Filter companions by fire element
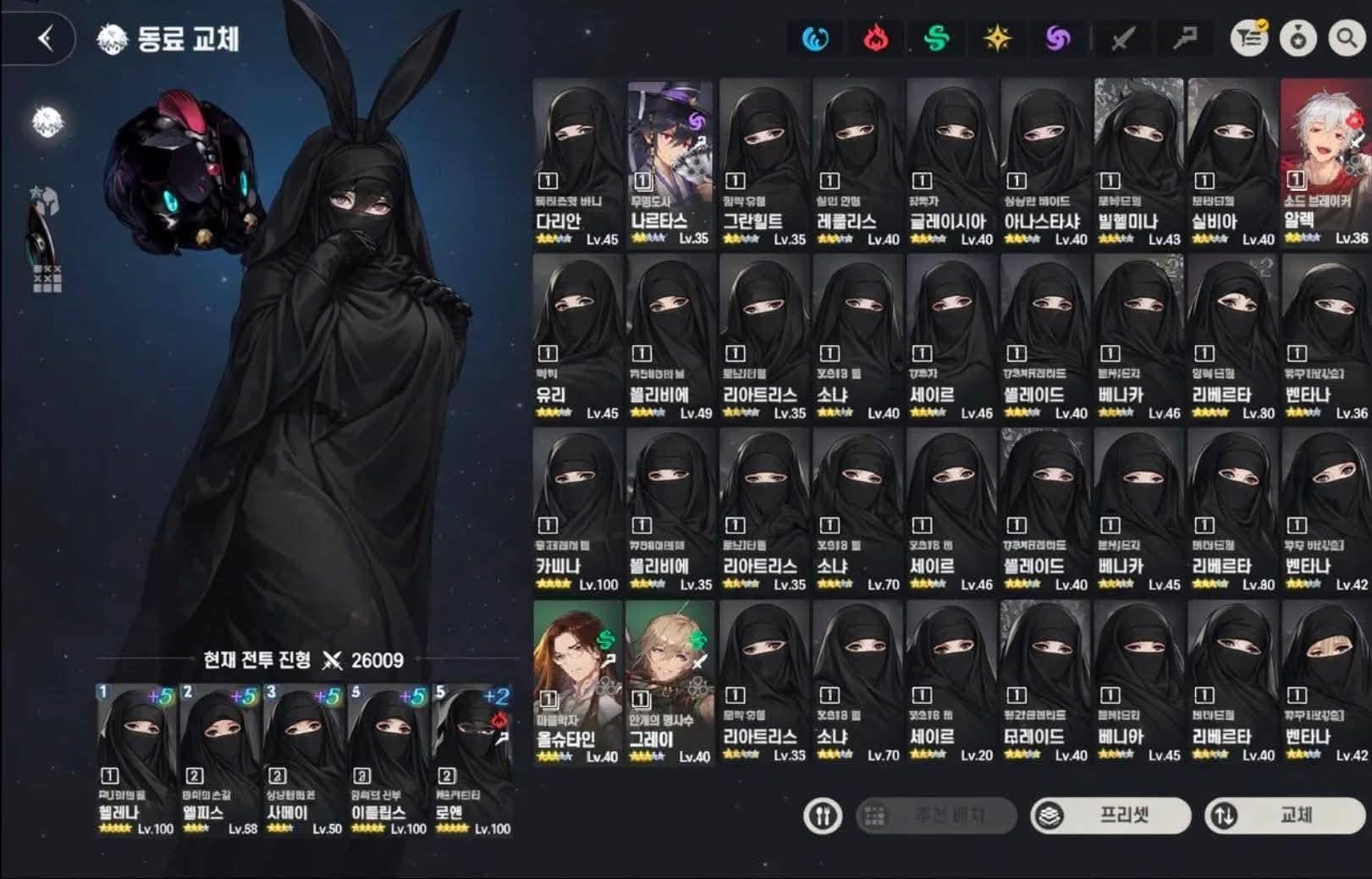Image resolution: width=1372 pixels, height=879 pixels. coord(876,39)
